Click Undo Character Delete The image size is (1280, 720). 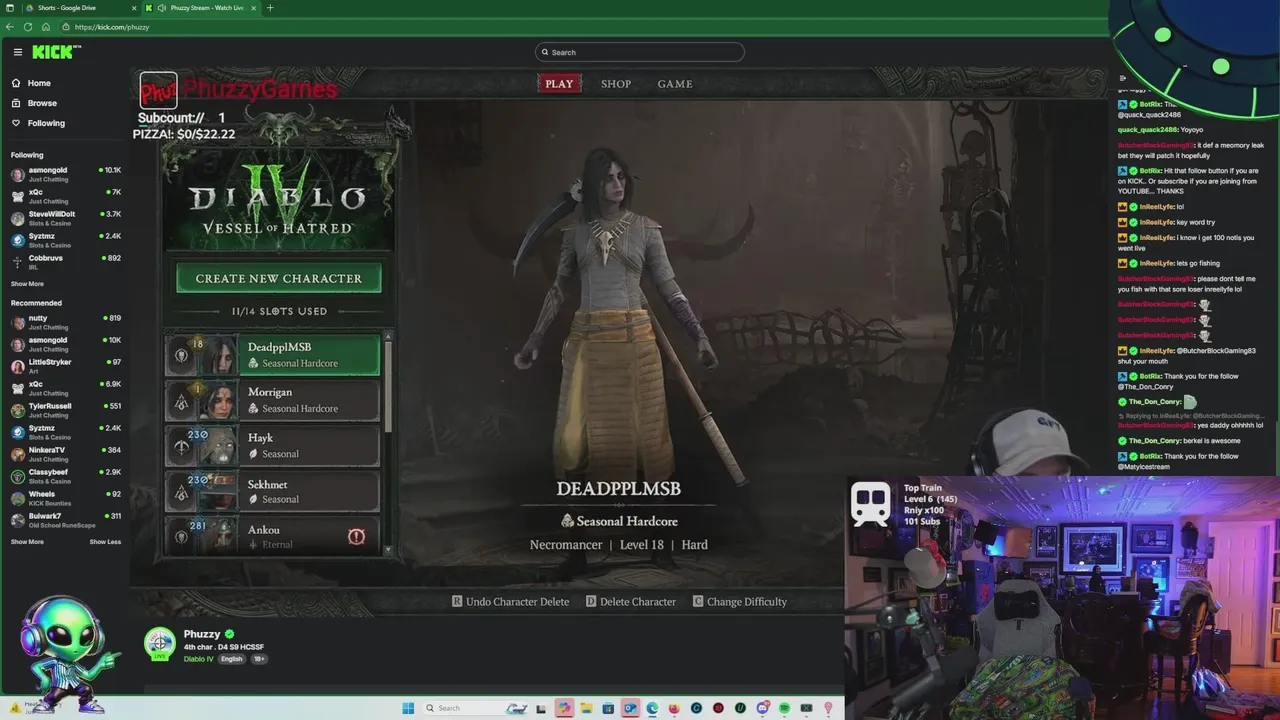click(x=510, y=602)
